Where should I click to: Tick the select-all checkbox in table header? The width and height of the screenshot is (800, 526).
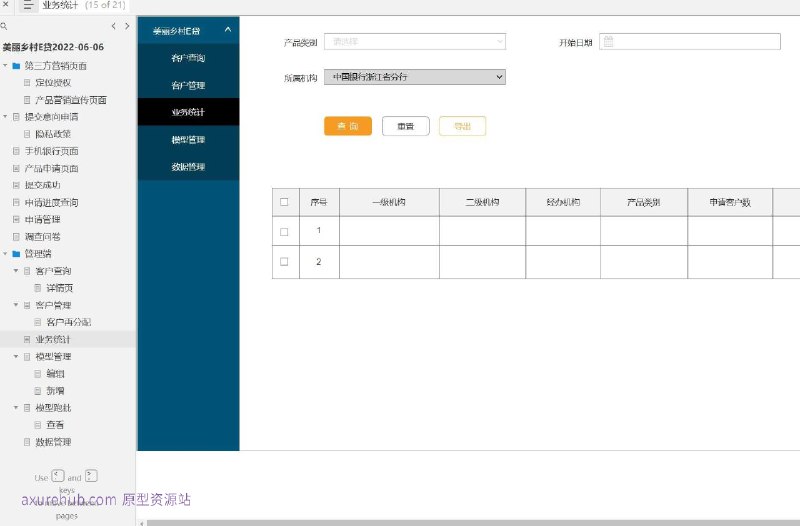click(x=284, y=202)
